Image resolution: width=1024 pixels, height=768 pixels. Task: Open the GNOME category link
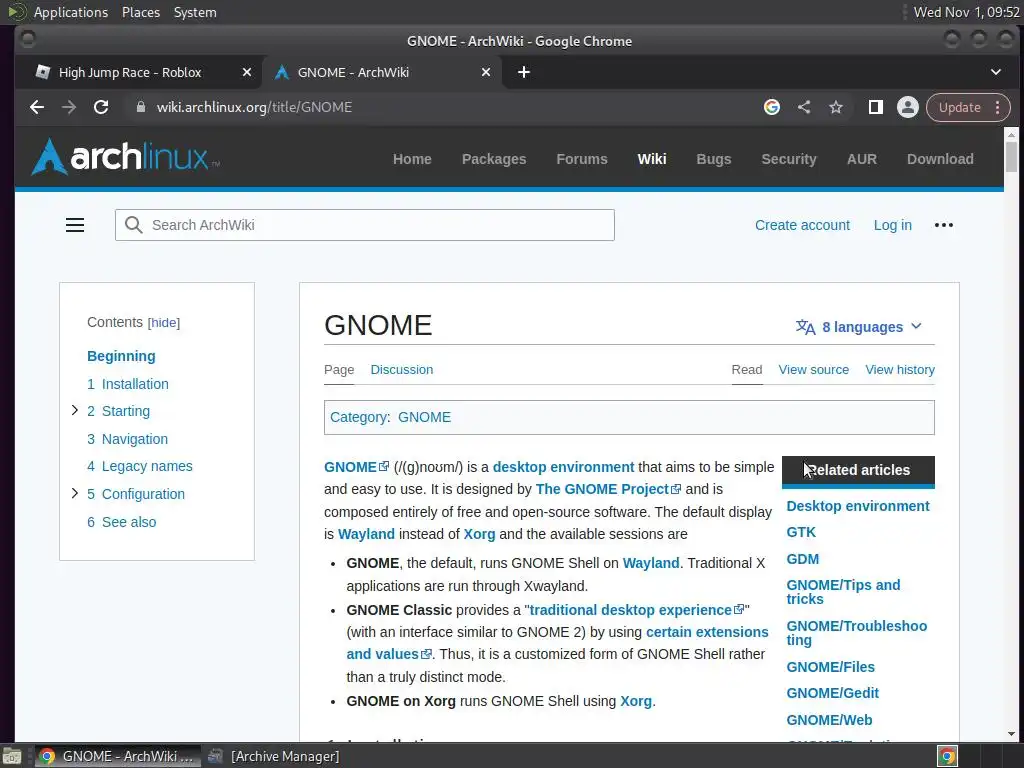424,417
